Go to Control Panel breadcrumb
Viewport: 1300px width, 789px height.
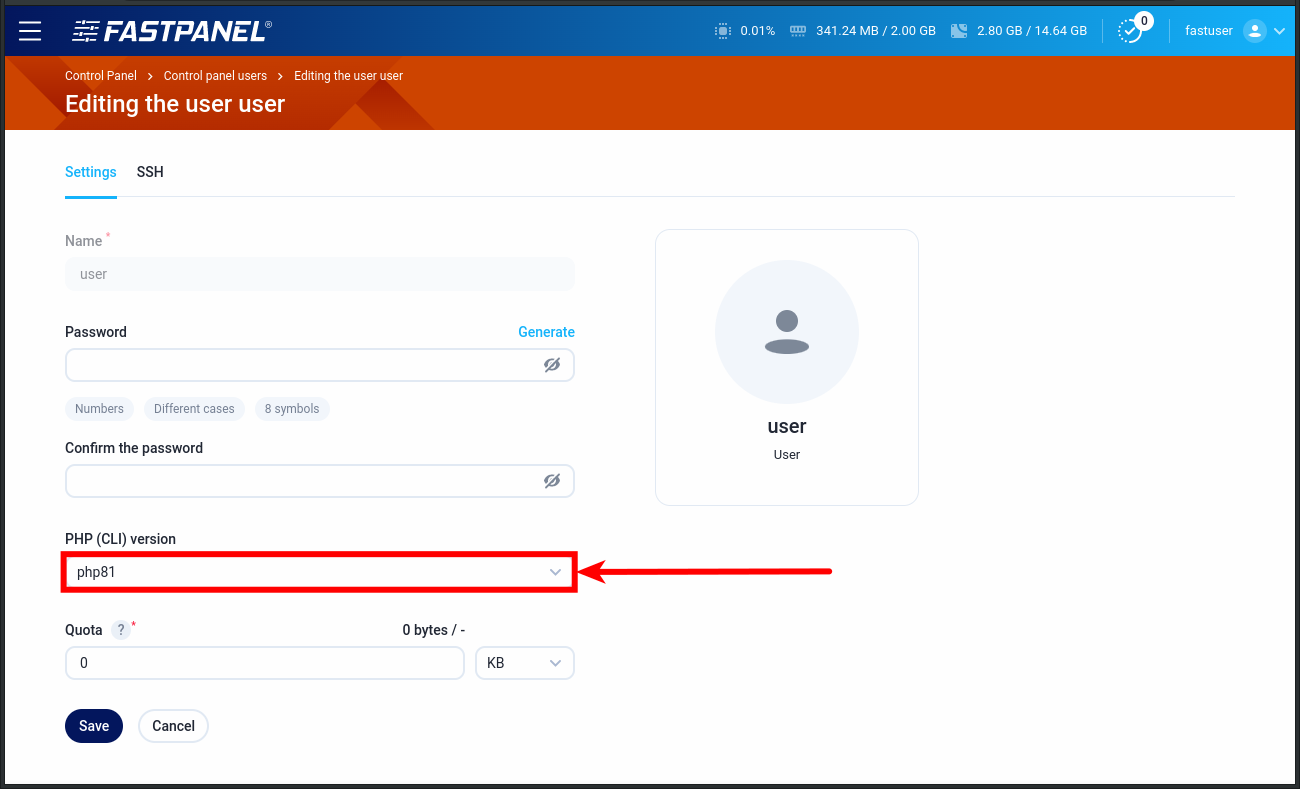pos(101,76)
